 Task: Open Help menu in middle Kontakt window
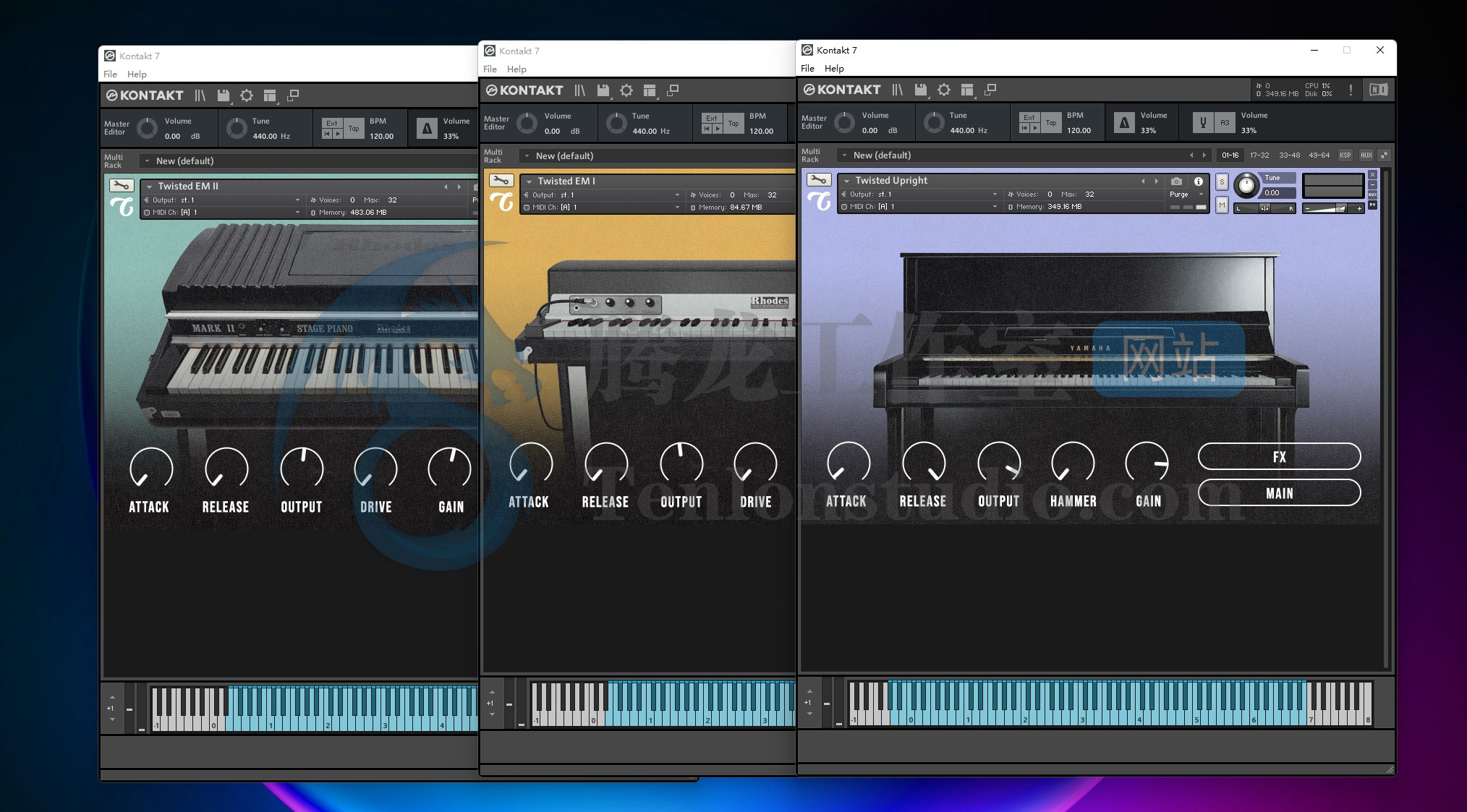coord(516,69)
